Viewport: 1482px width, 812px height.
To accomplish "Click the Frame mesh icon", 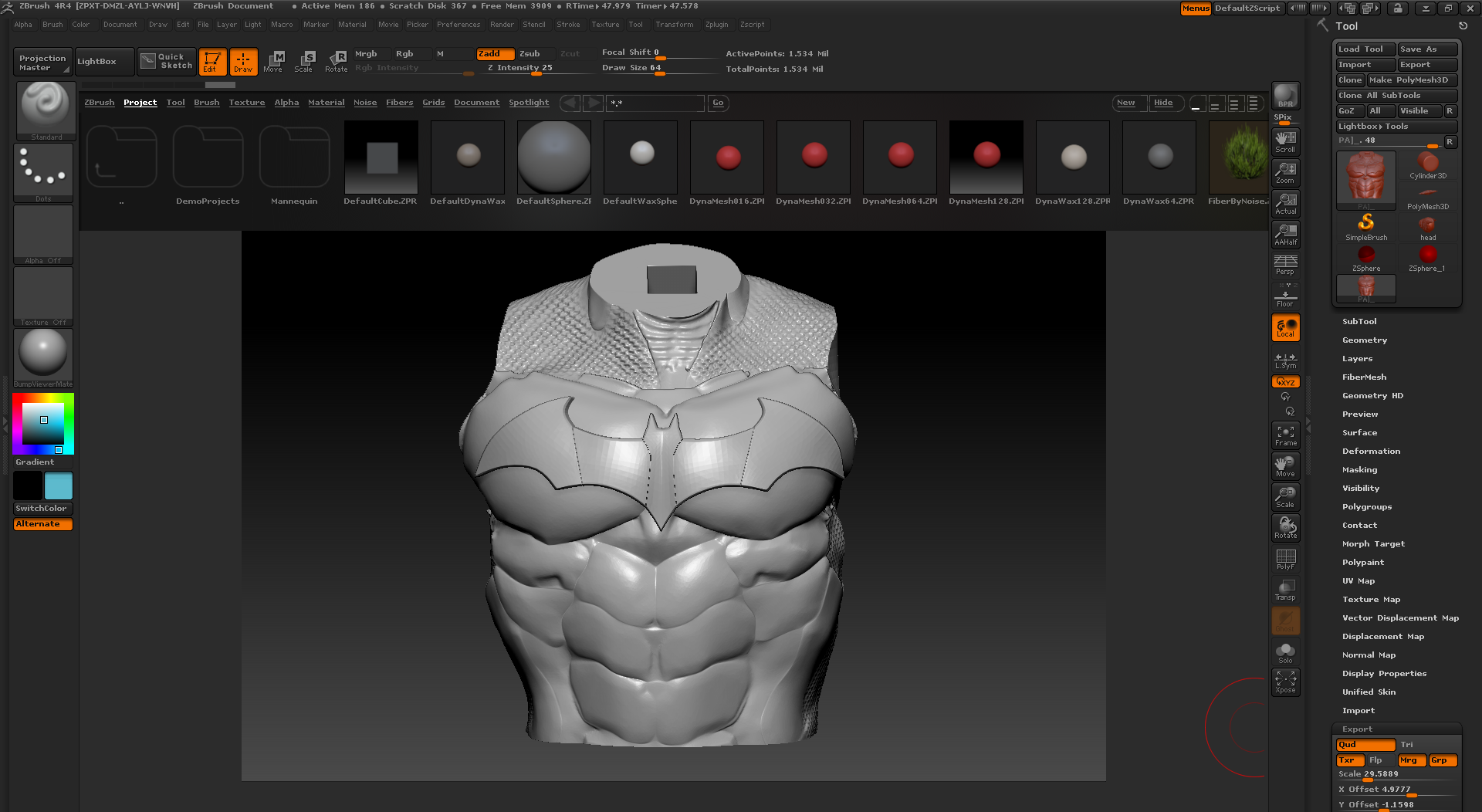I will coord(1285,435).
